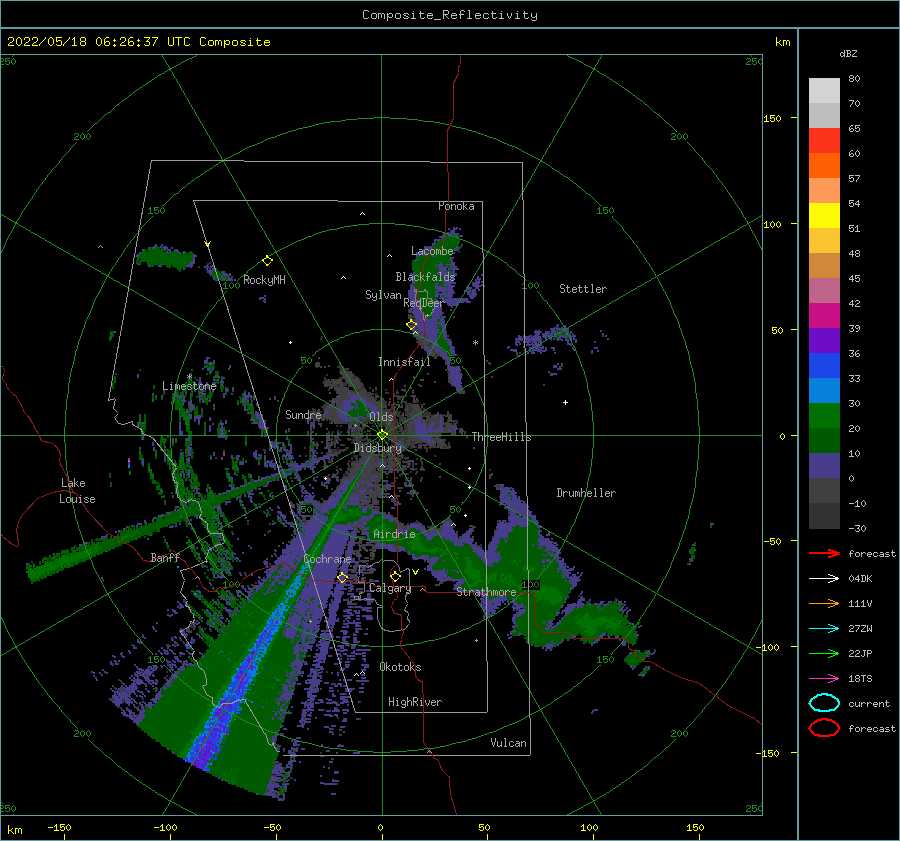Click the Okotoks label

coord(400,667)
